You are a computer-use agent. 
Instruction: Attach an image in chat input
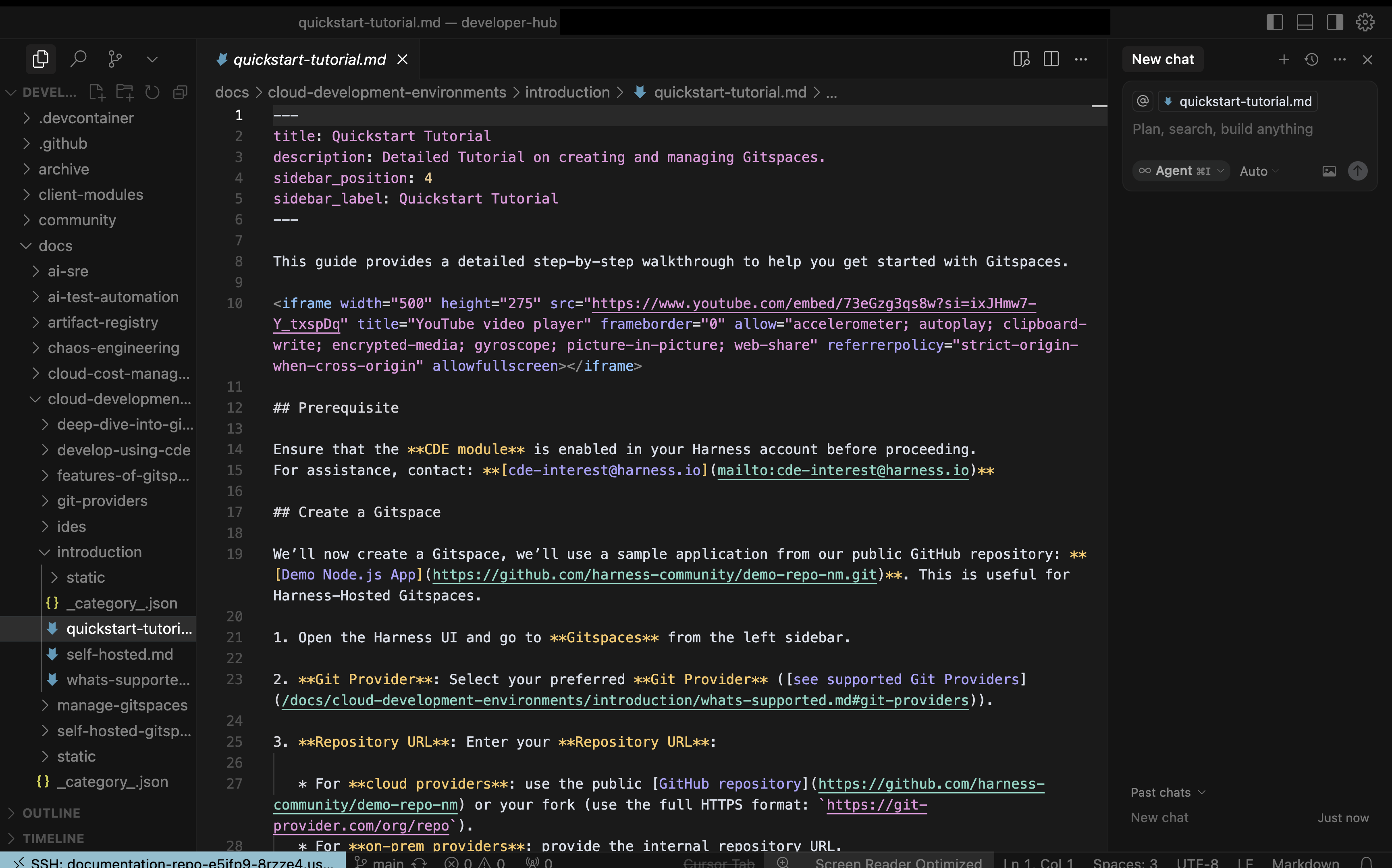pyautogui.click(x=1329, y=171)
